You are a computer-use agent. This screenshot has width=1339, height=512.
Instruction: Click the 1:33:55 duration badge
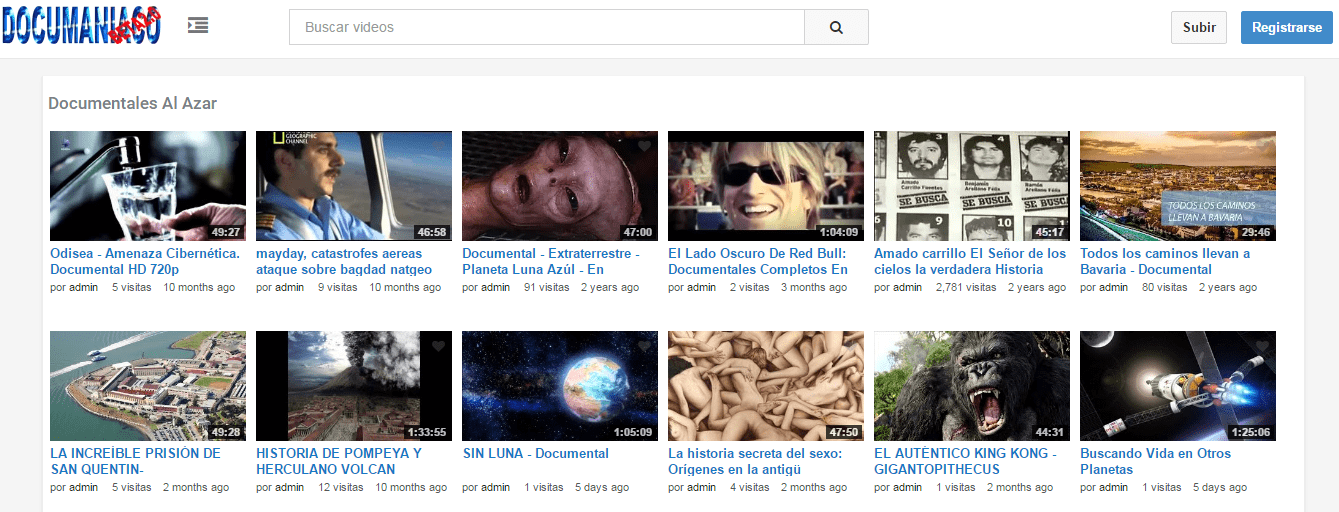(427, 432)
